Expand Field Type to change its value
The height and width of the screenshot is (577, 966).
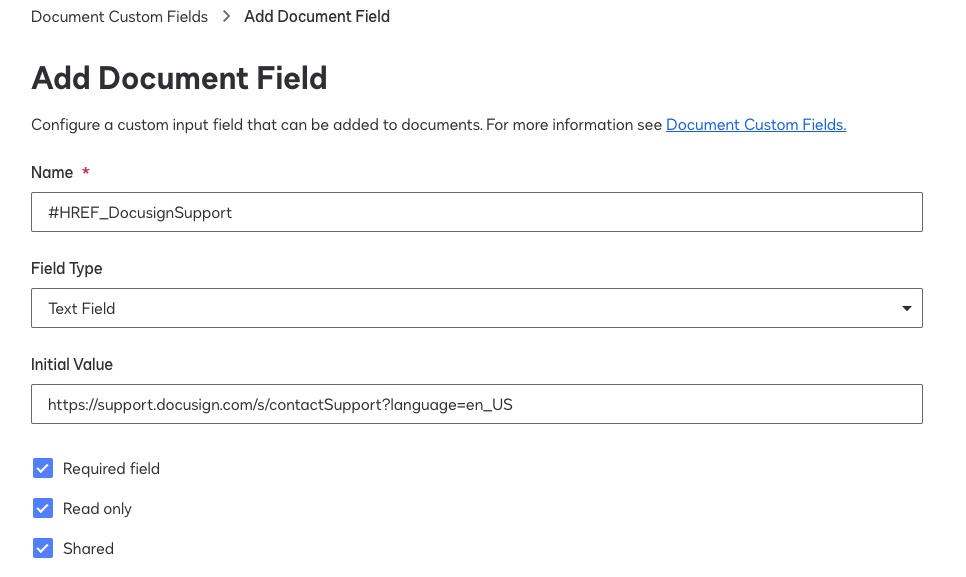coord(477,308)
